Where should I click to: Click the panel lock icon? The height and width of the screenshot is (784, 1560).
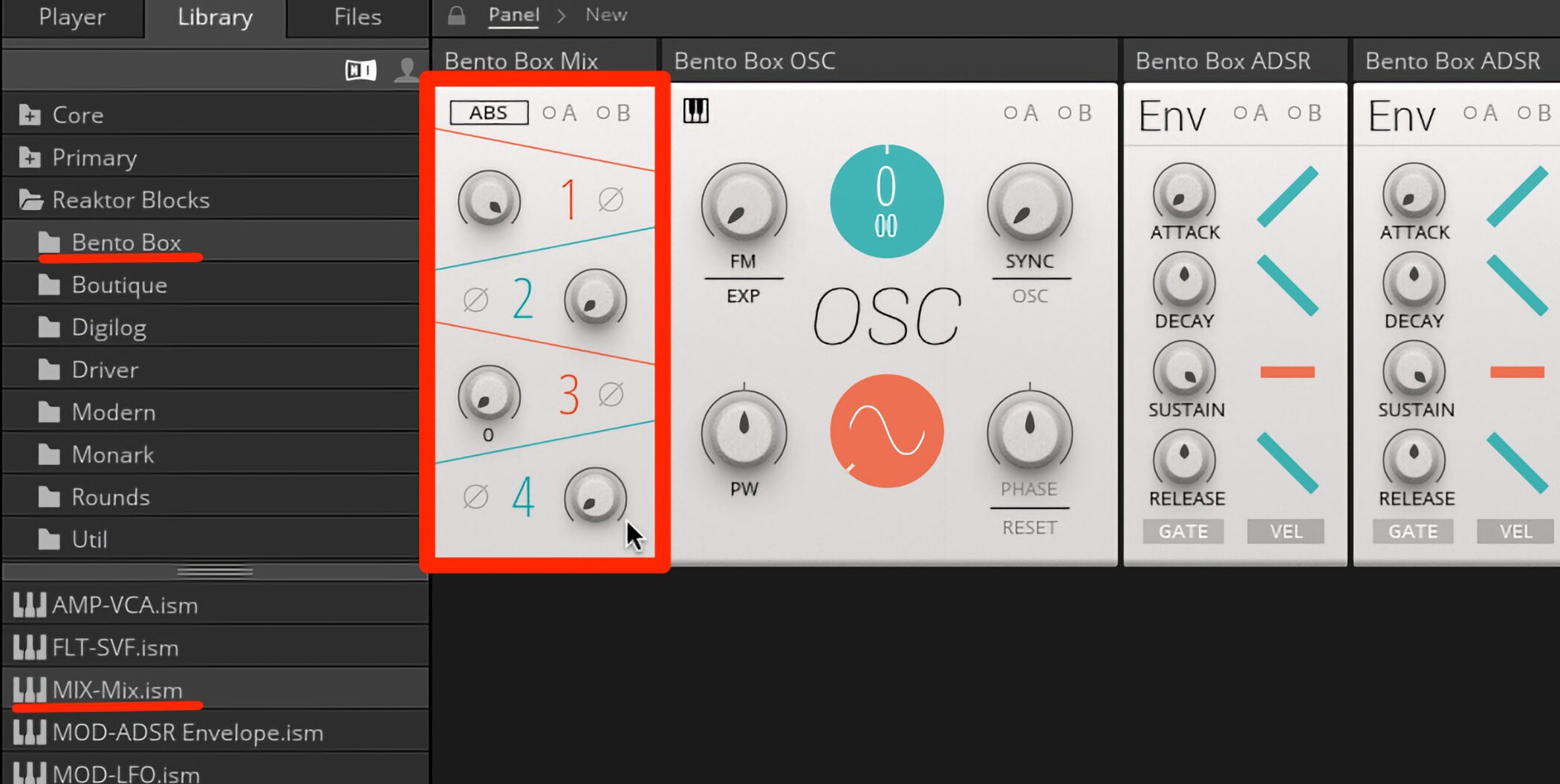tap(456, 16)
